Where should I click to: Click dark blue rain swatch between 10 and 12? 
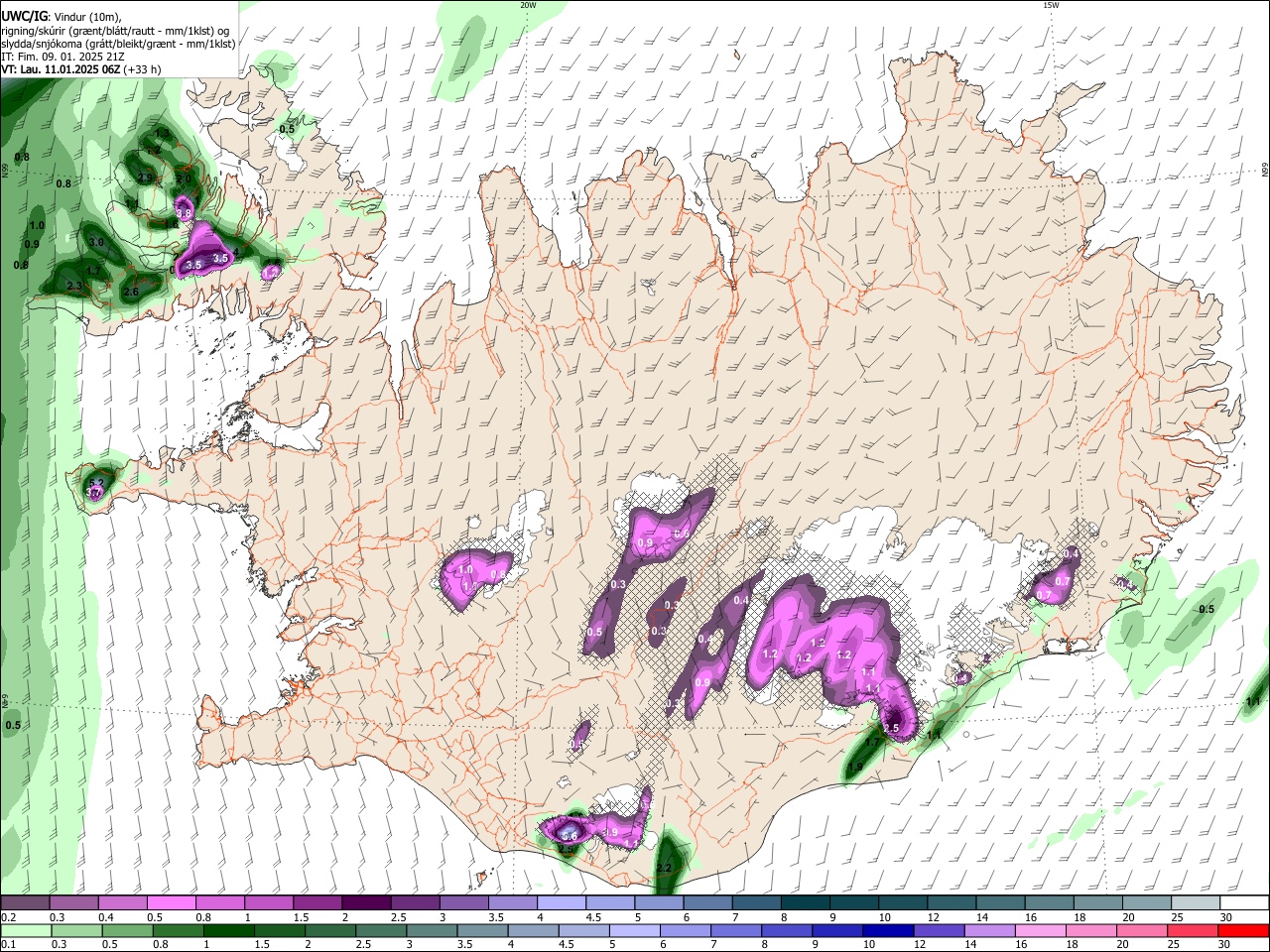(x=888, y=931)
